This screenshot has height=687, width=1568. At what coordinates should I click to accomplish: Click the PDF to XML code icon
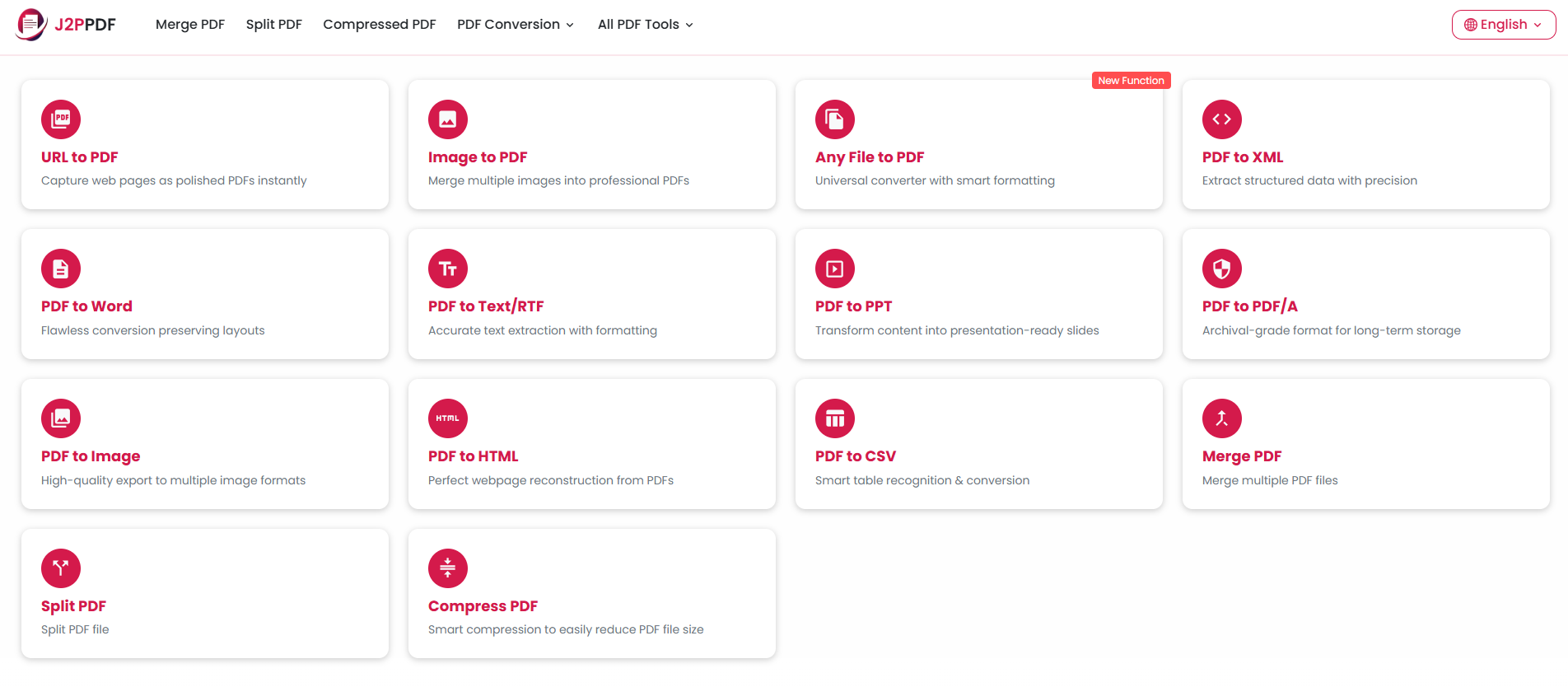(1222, 119)
